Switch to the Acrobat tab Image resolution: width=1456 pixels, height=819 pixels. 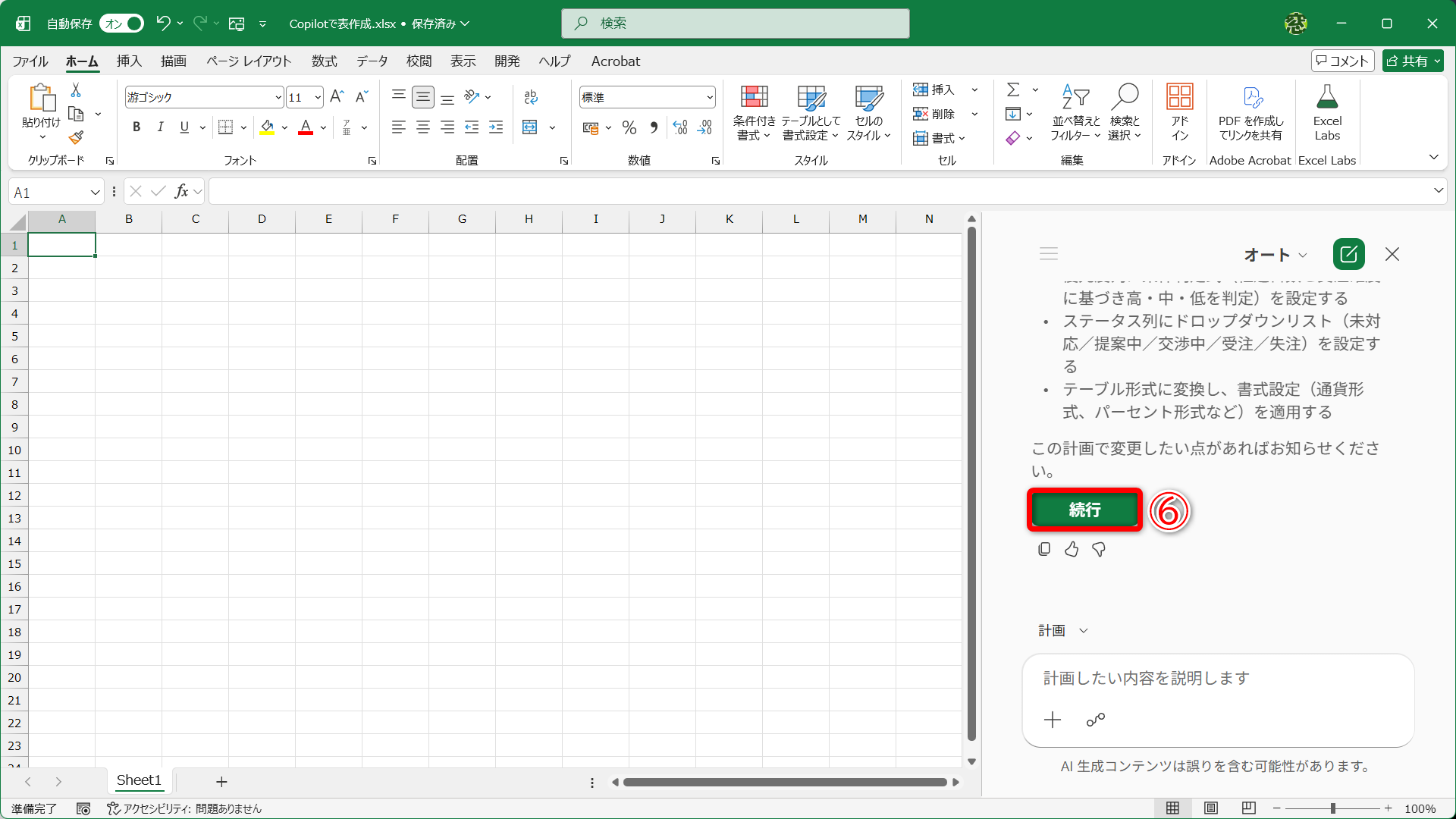click(x=616, y=61)
